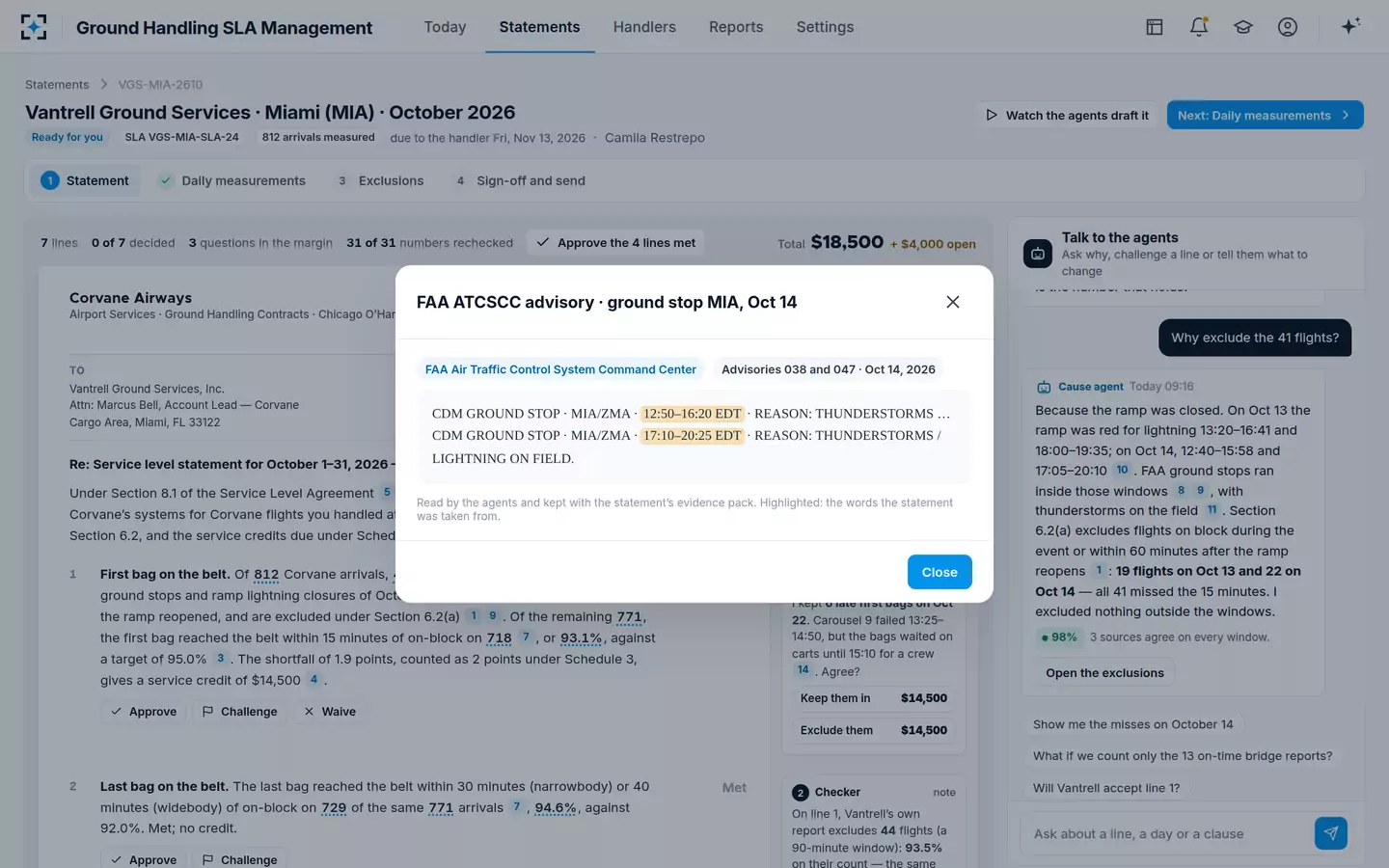This screenshot has width=1389, height=868.
Task: Click the Talk to the agents bot icon
Action: (x=1038, y=254)
